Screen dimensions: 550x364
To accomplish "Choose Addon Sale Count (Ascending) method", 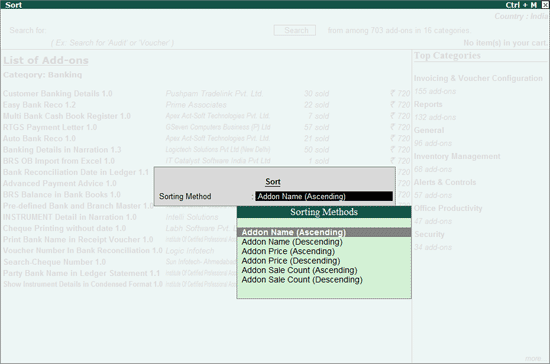I will [299, 270].
